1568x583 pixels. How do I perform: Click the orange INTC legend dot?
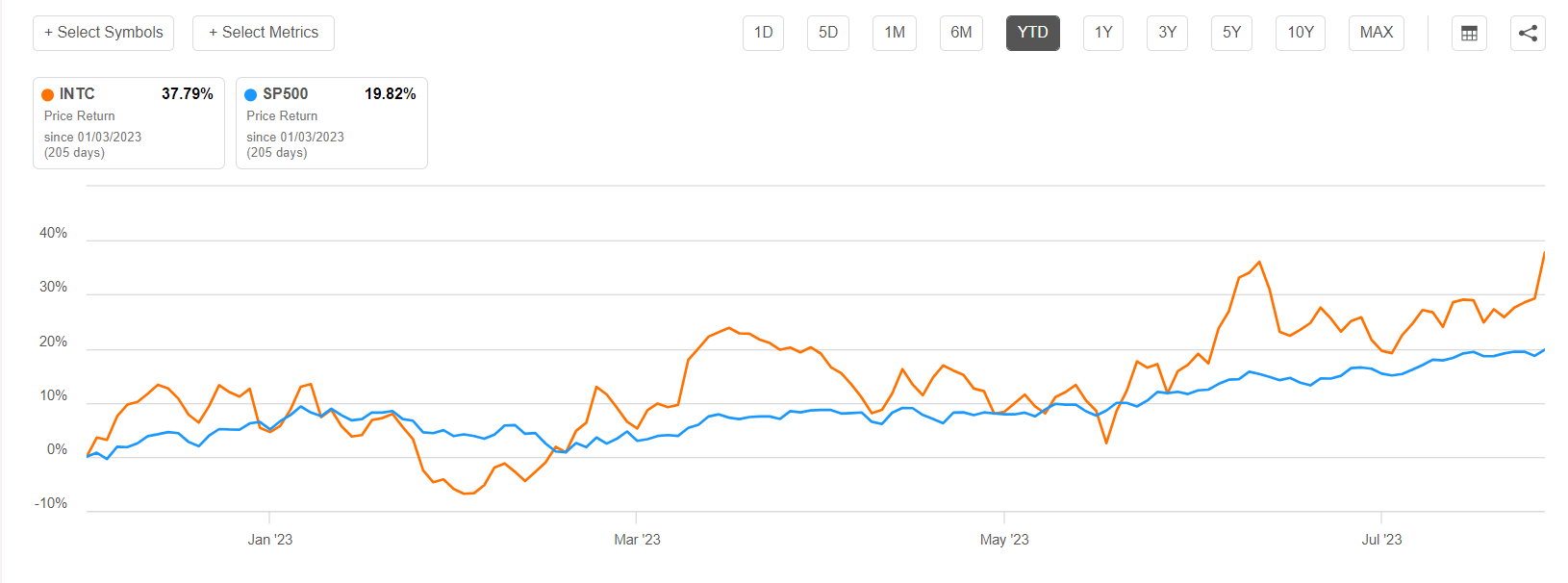tap(48, 94)
